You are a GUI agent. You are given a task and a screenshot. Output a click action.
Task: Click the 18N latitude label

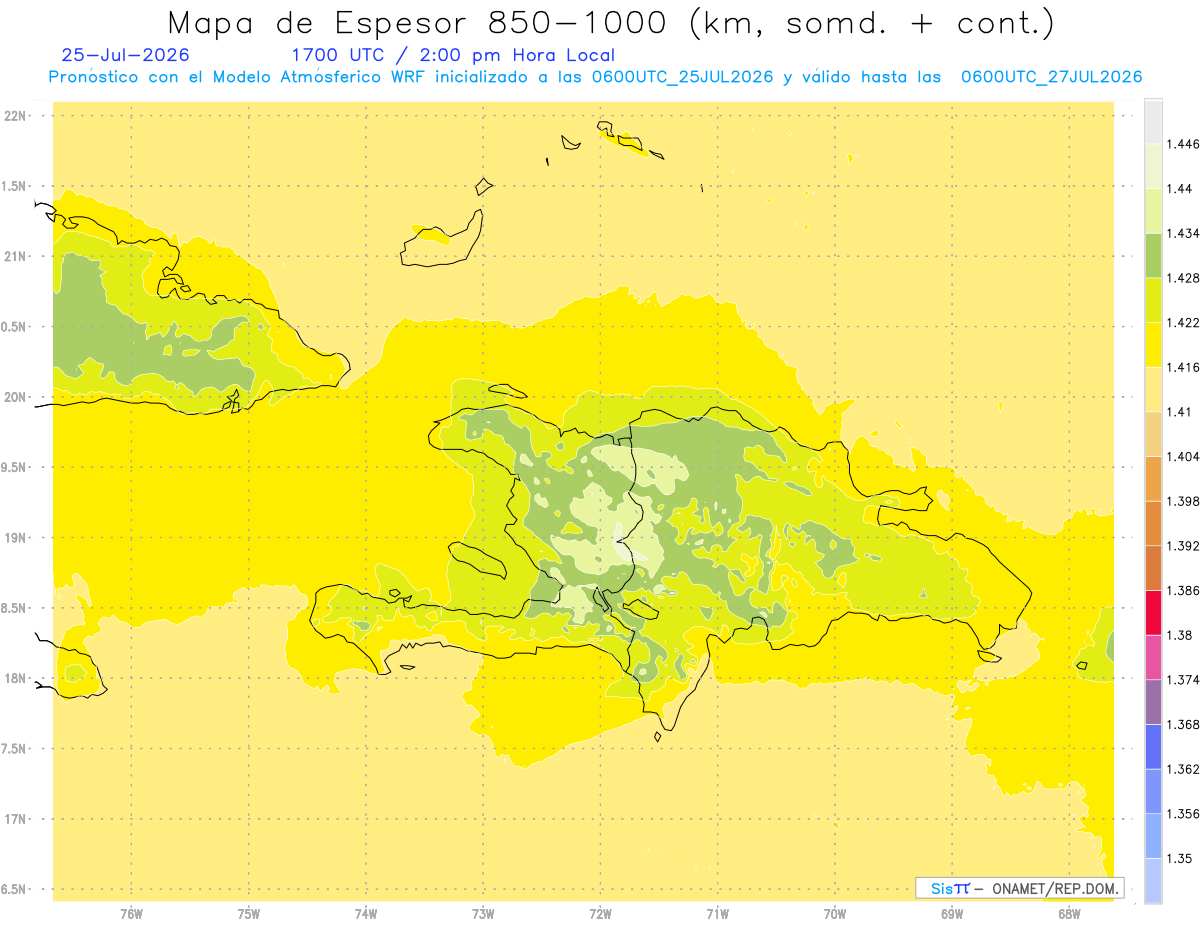(x=16, y=678)
